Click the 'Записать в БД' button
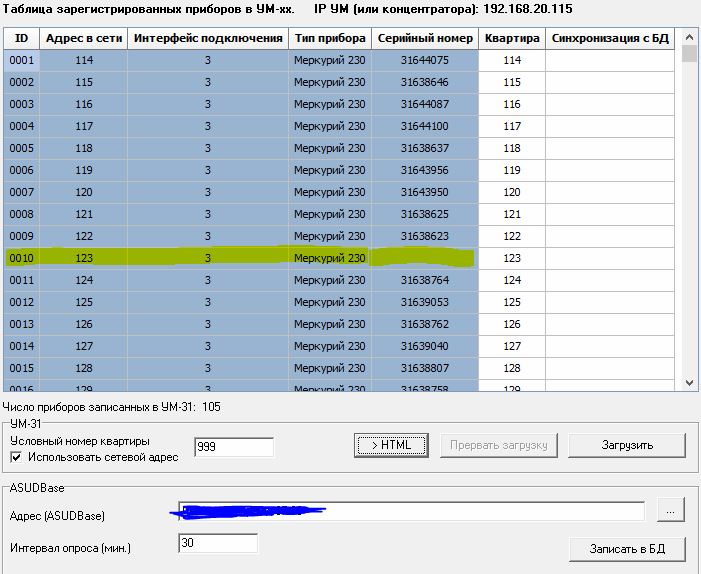Image resolution: width=701 pixels, height=574 pixels. [627, 549]
